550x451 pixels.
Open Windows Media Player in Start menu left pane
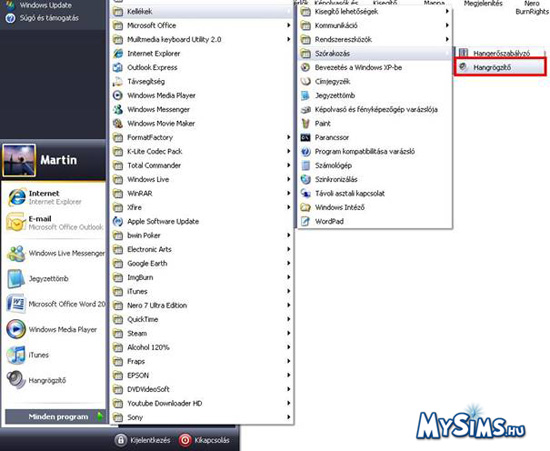click(54, 329)
